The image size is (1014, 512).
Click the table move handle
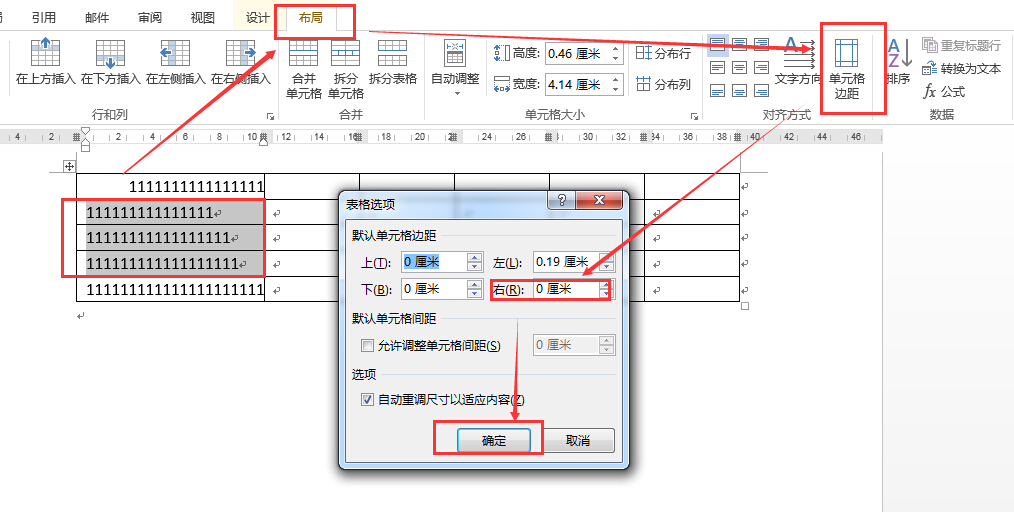point(69,167)
